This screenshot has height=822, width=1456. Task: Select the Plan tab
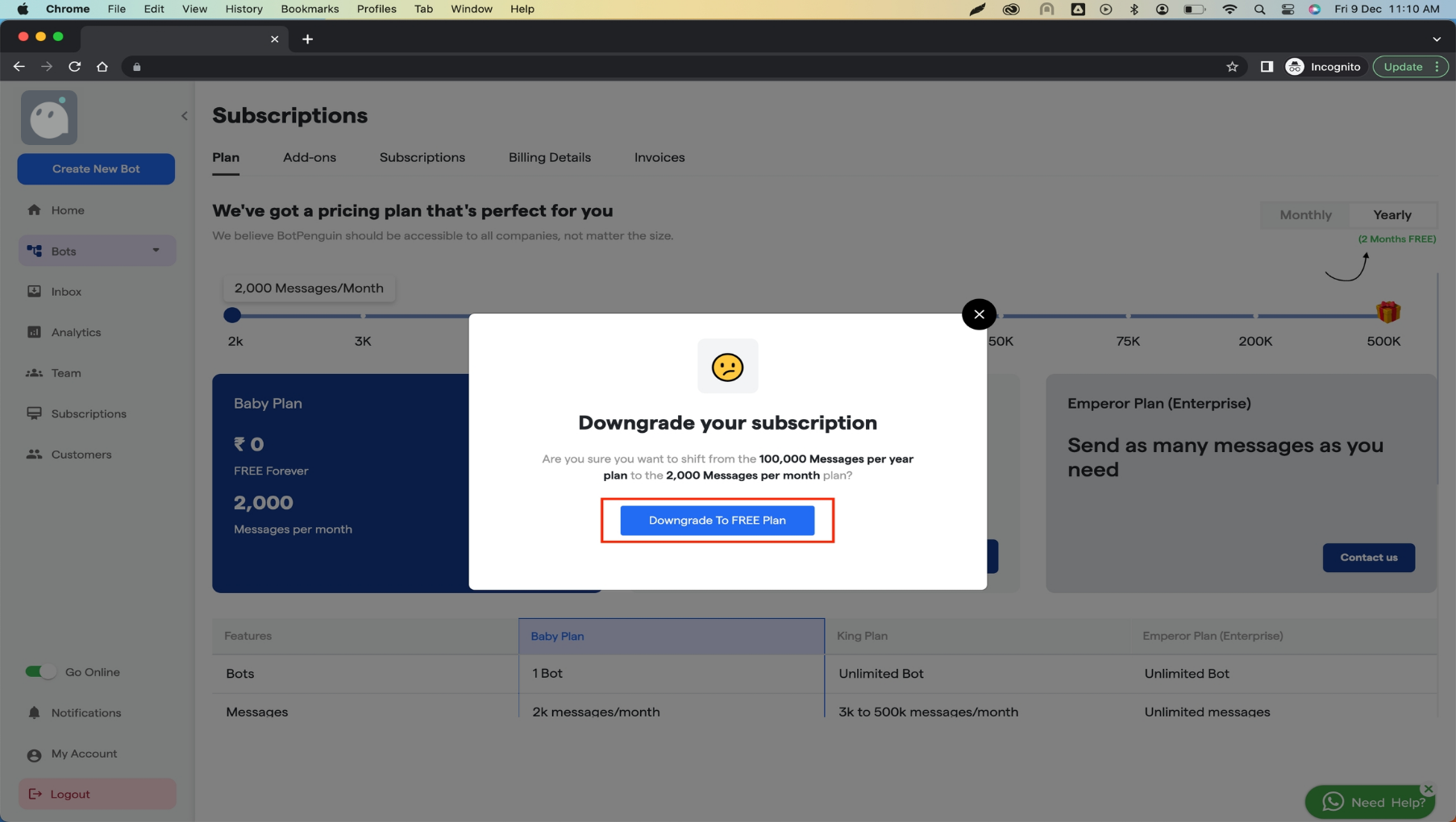click(x=226, y=158)
